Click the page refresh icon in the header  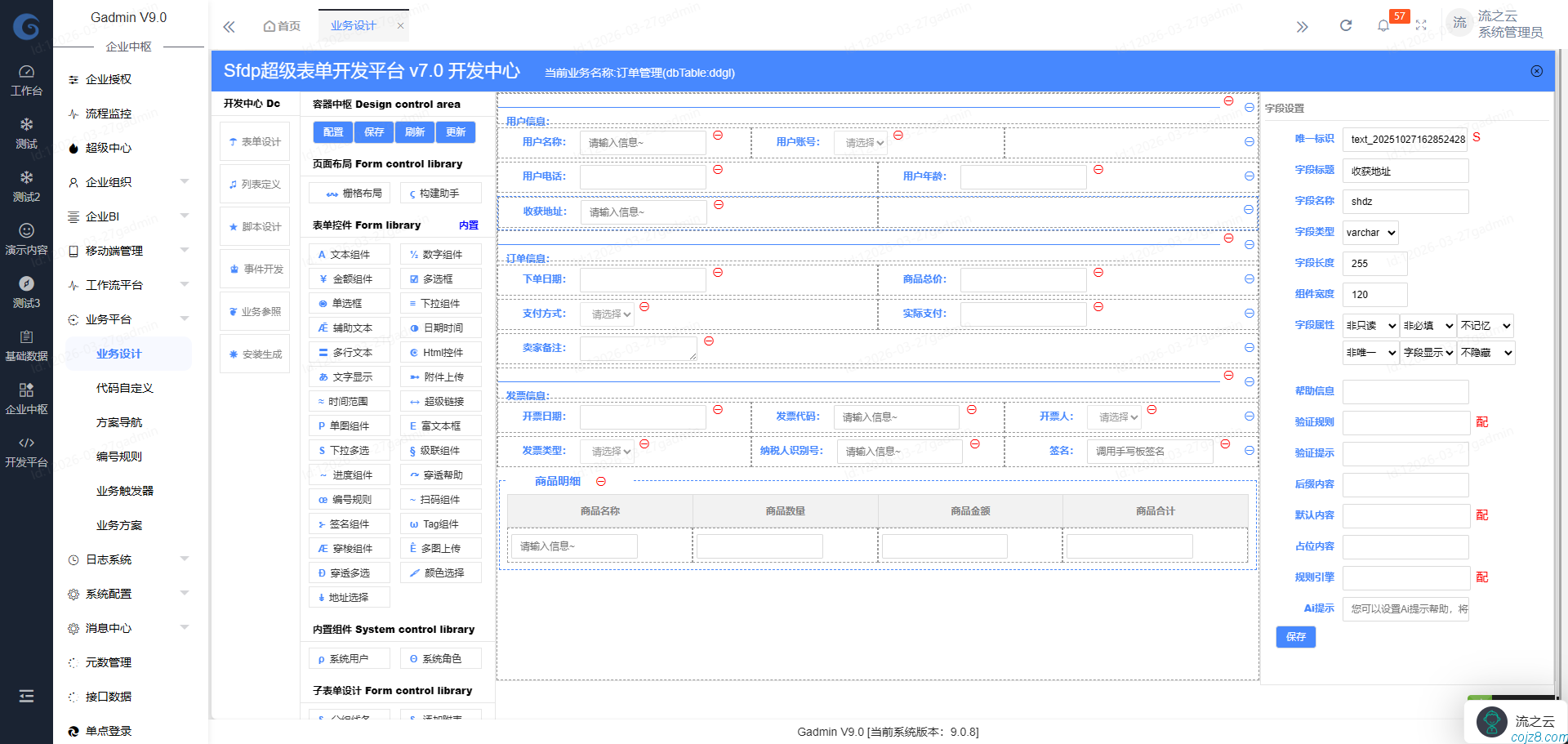coord(1346,25)
